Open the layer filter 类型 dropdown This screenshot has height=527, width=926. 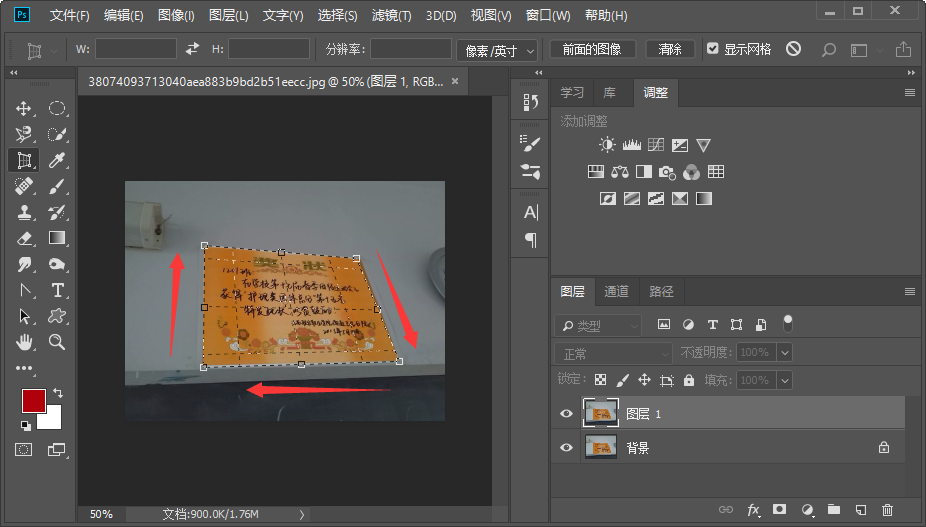pos(598,325)
